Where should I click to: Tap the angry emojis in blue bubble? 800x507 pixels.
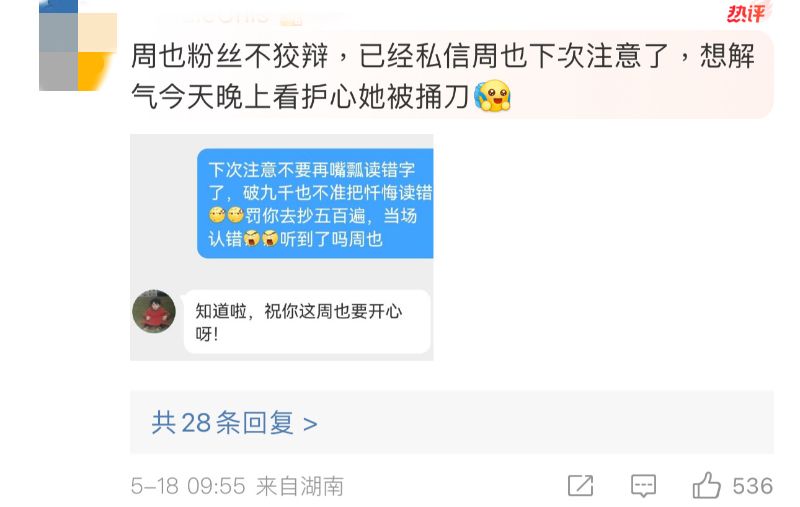coord(261,238)
